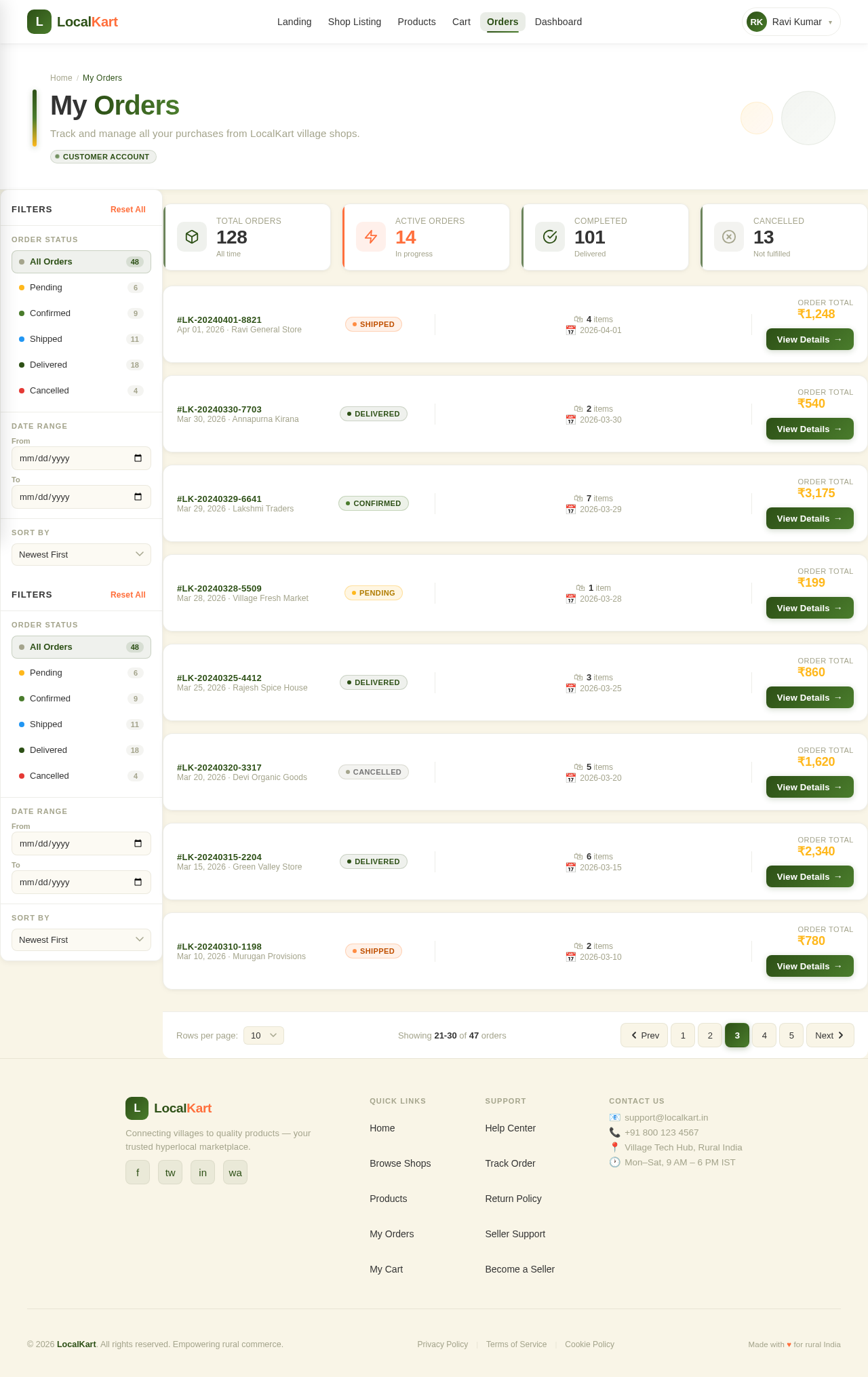Viewport: 868px width, 1377px height.
Task: Click the first Reset All filters link
Action: click(x=128, y=210)
